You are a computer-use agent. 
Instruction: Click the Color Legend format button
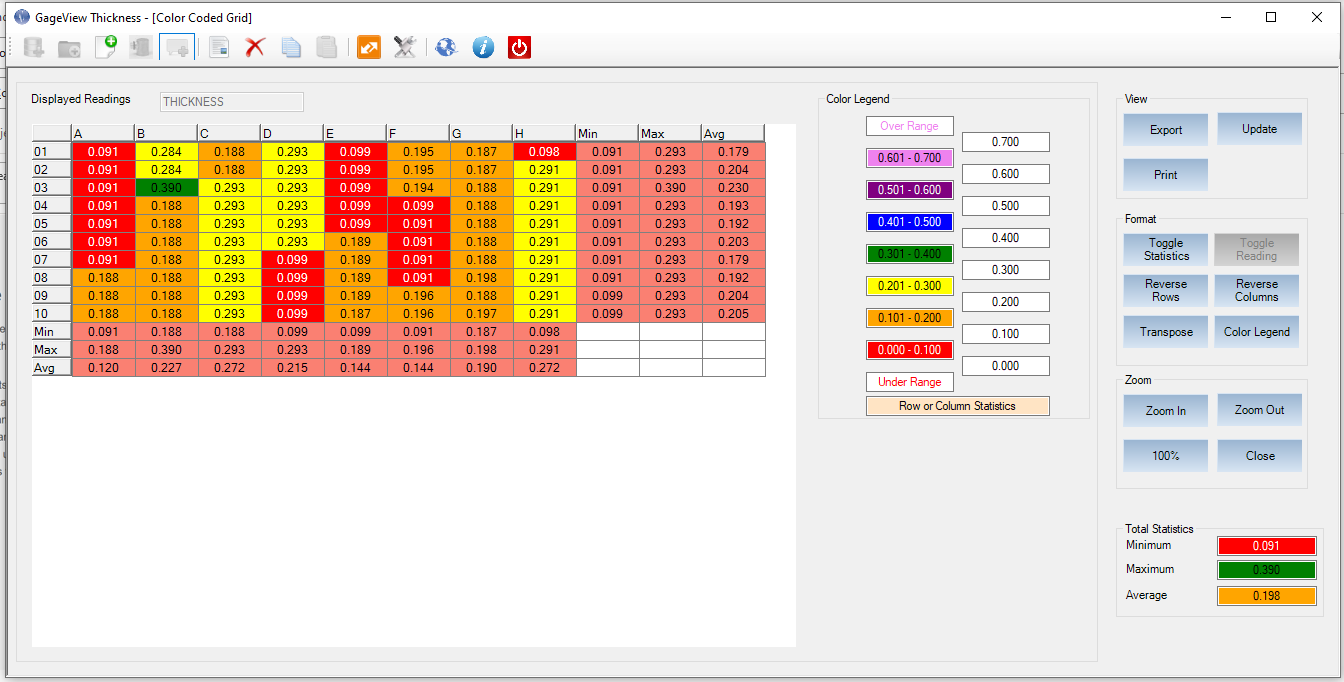pyautogui.click(x=1257, y=332)
